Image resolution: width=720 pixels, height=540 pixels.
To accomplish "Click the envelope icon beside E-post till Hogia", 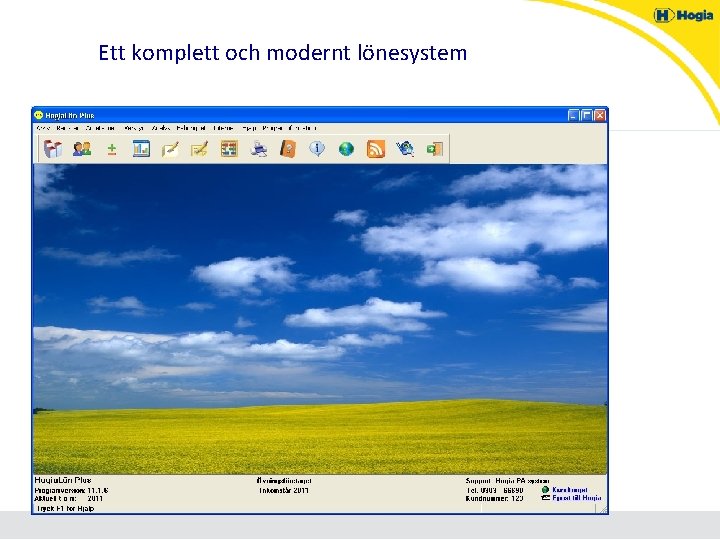I will coord(546,498).
